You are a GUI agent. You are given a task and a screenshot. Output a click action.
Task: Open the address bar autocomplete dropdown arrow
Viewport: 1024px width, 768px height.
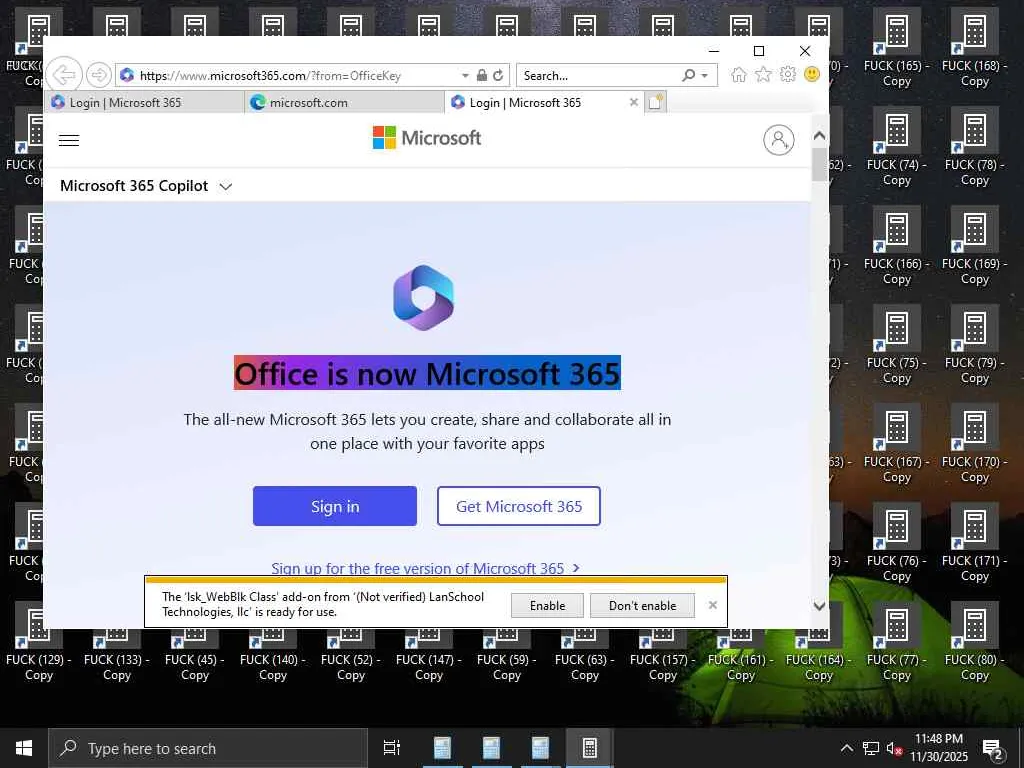[465, 76]
